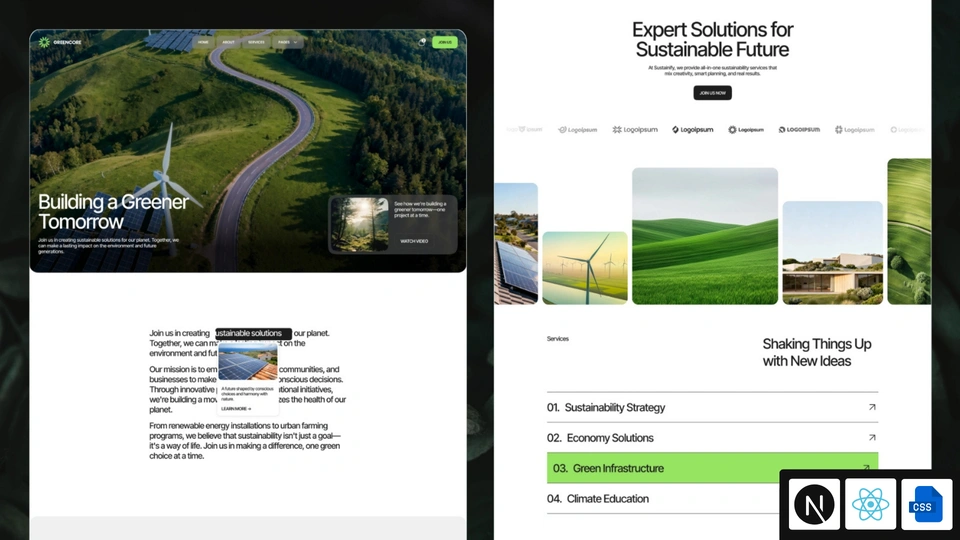
Task: Go to Home in the navbar
Action: 203,42
